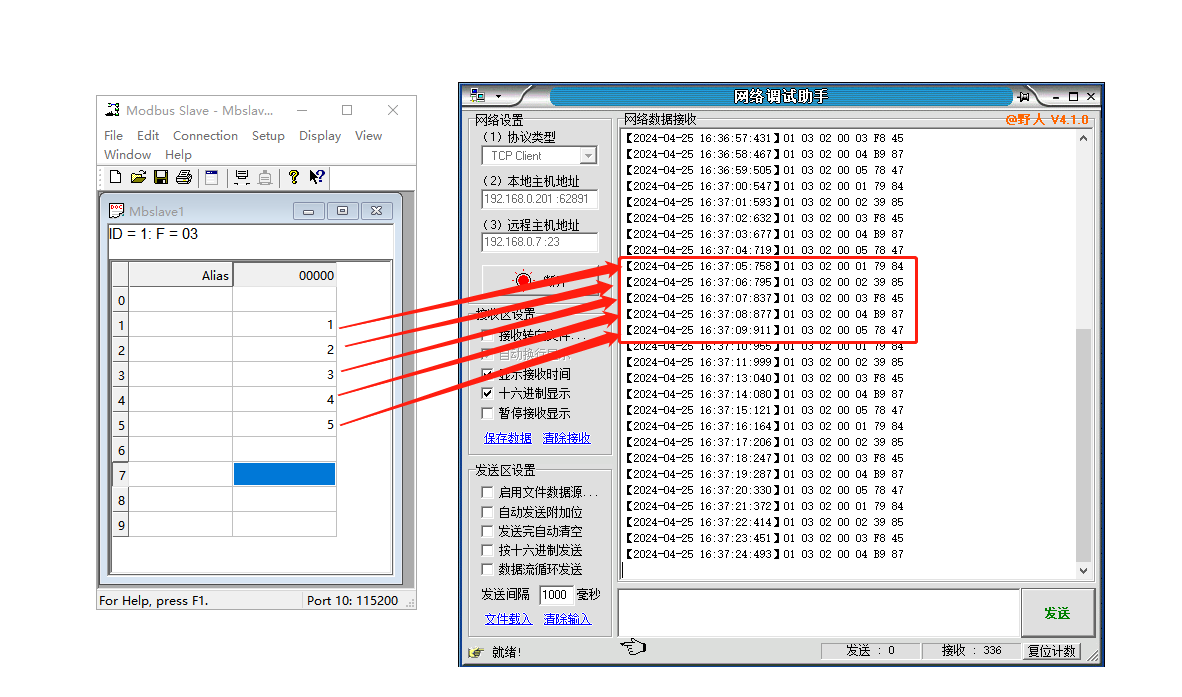Toggle the 暂停接收显示 checkbox

tap(487, 413)
